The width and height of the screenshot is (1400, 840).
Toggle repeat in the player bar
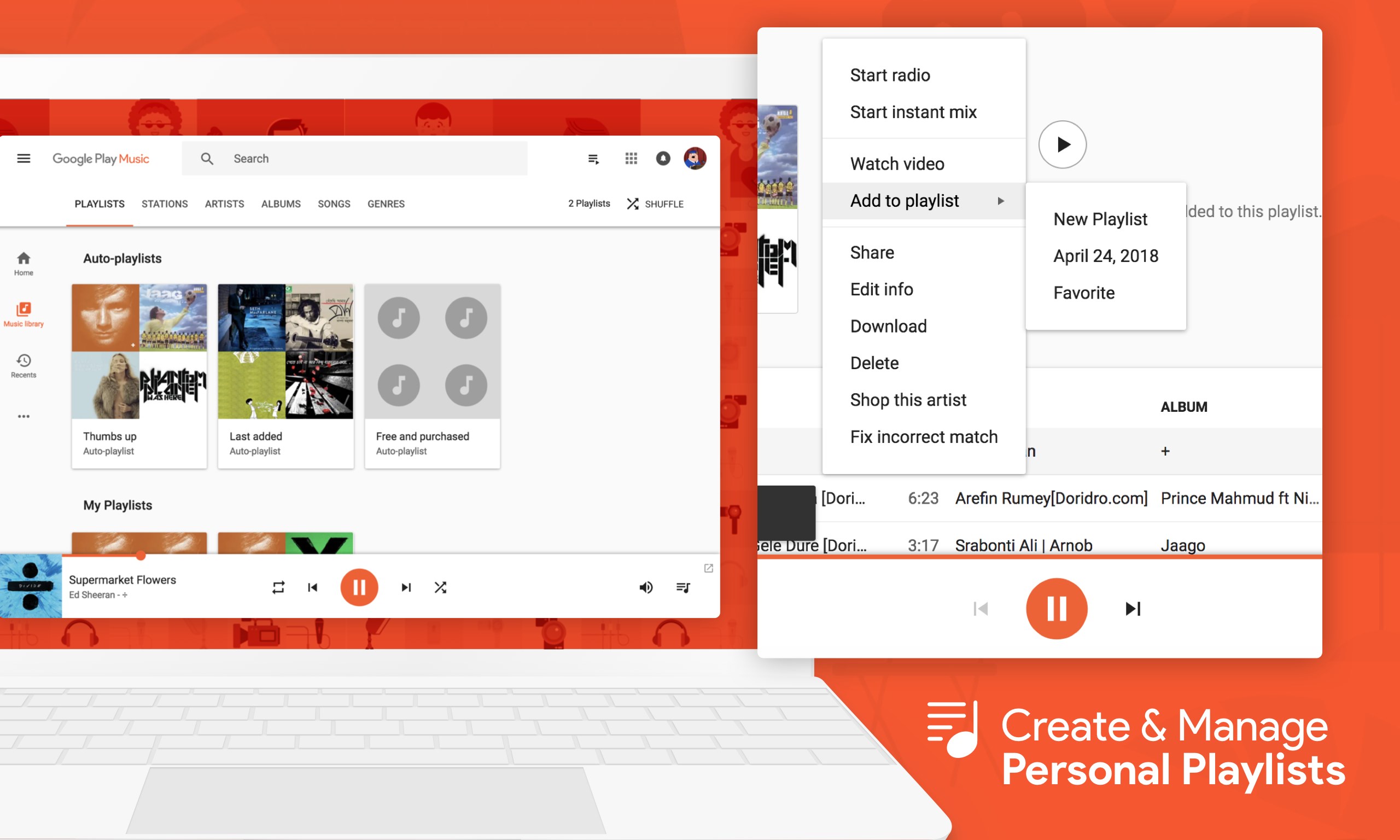coord(278,587)
